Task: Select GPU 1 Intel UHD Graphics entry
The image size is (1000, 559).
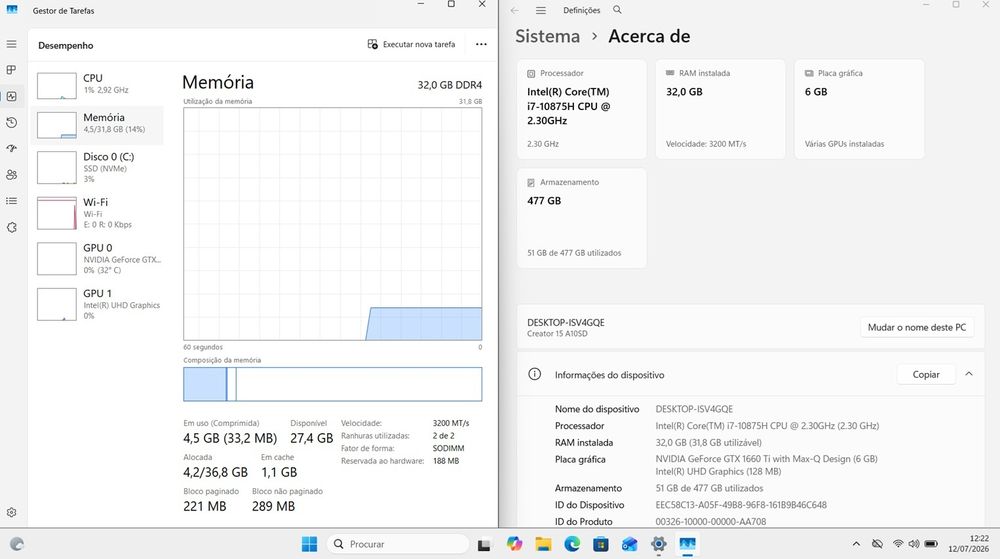Action: click(98, 304)
